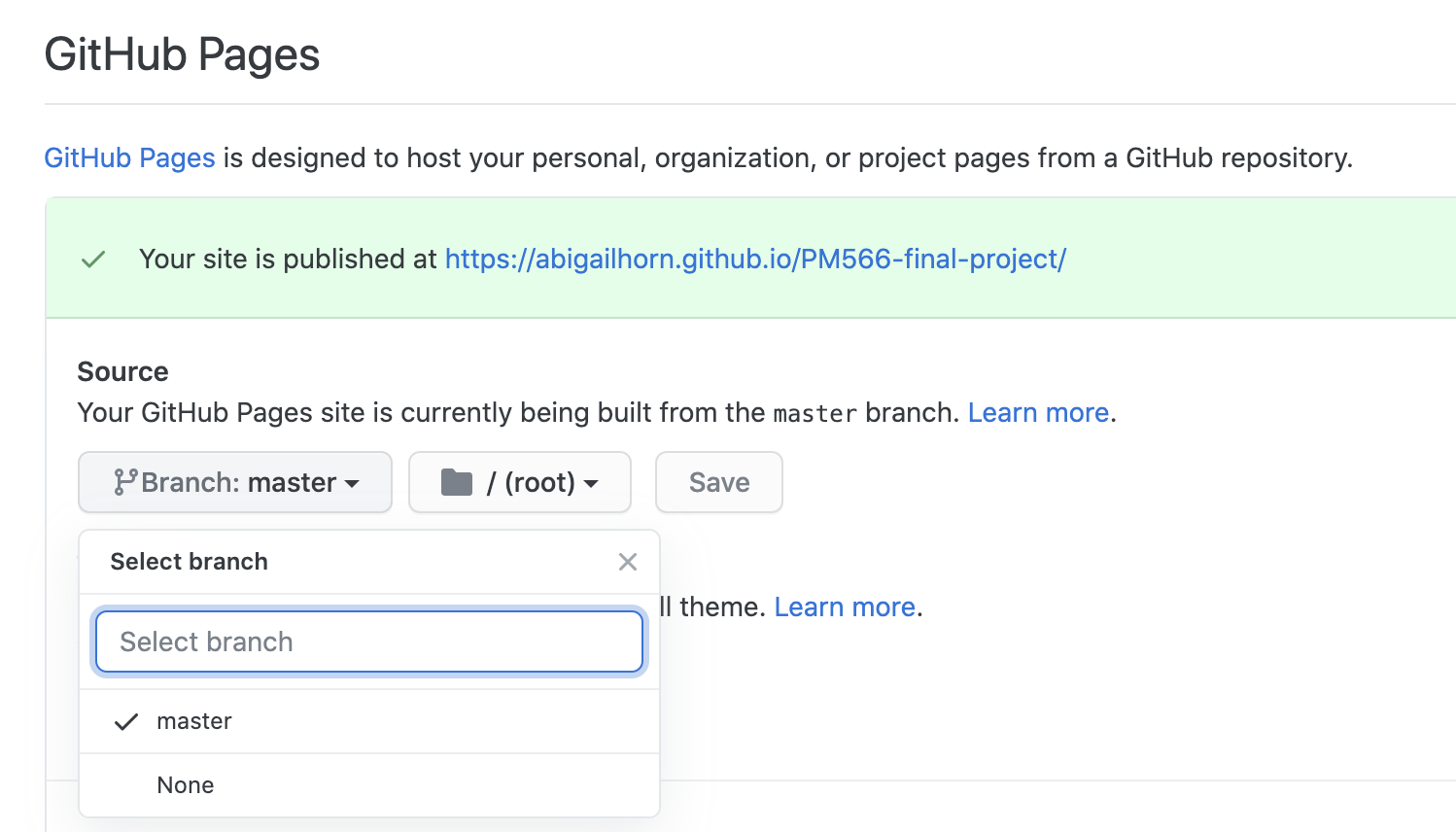
Task: Click the GitHub Pages page heading
Action: 183,54
